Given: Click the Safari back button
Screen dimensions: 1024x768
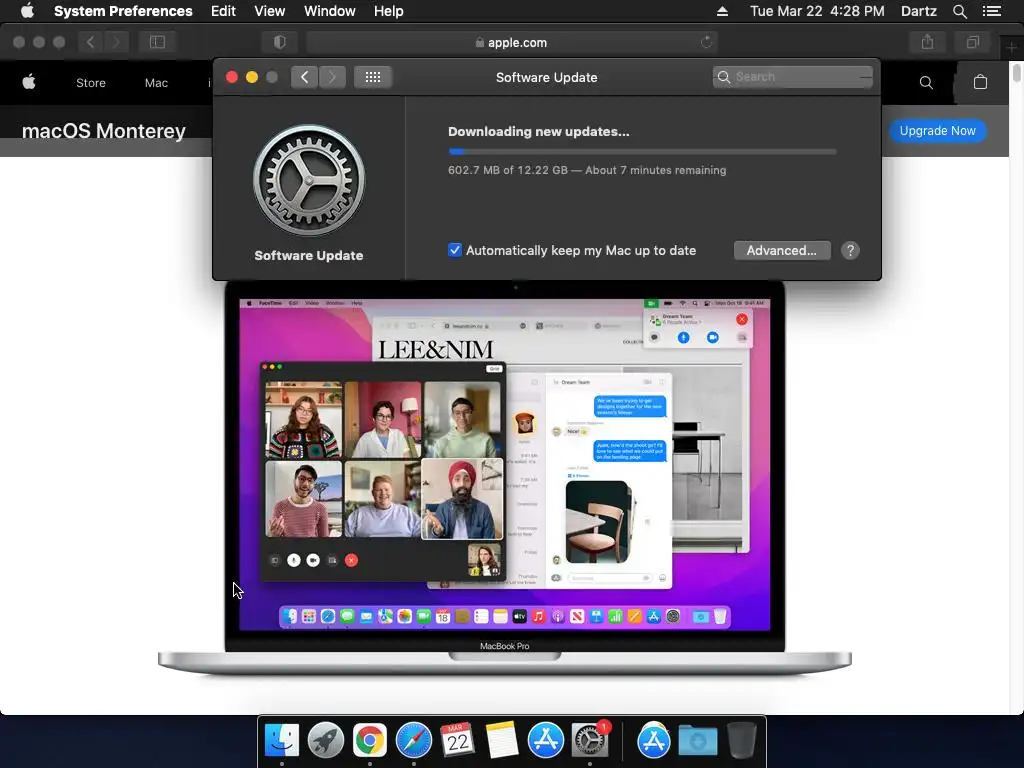Looking at the screenshot, I should coord(90,42).
